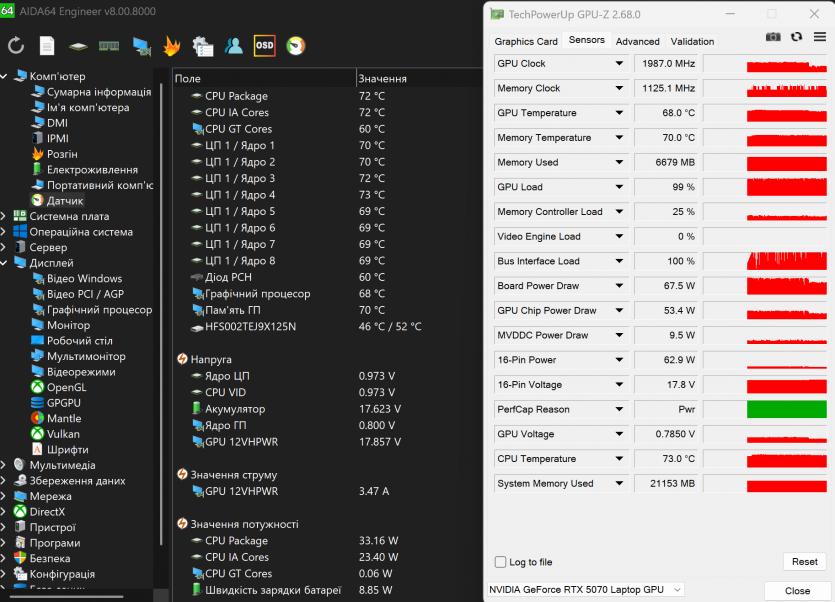Open the OSD panel toolbar icon

[264, 45]
